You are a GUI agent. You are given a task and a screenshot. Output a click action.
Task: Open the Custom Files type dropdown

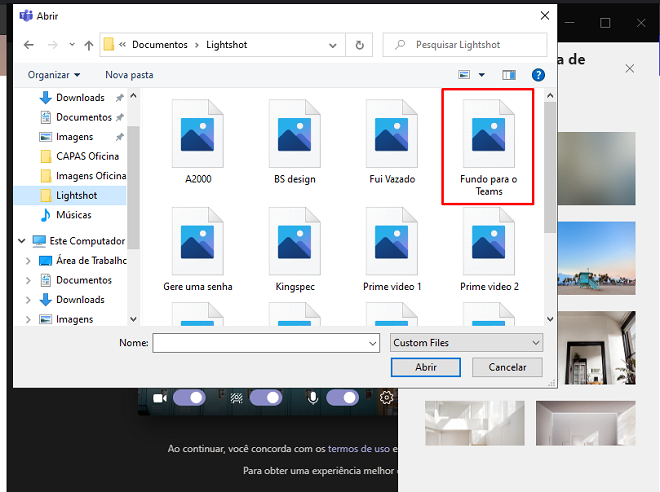click(466, 343)
